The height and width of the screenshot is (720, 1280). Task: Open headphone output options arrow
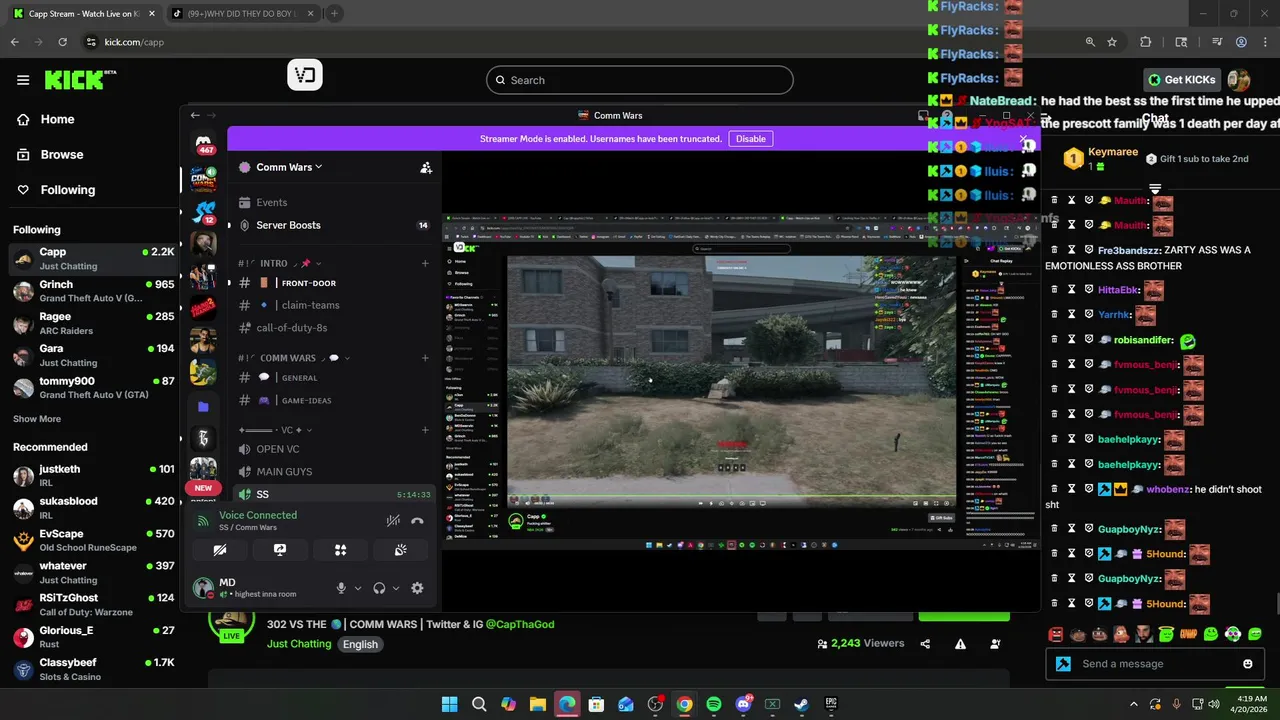[396, 588]
